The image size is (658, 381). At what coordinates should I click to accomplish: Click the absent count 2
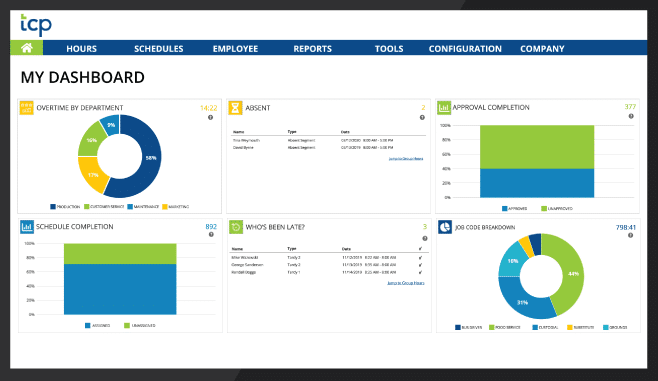[423, 108]
